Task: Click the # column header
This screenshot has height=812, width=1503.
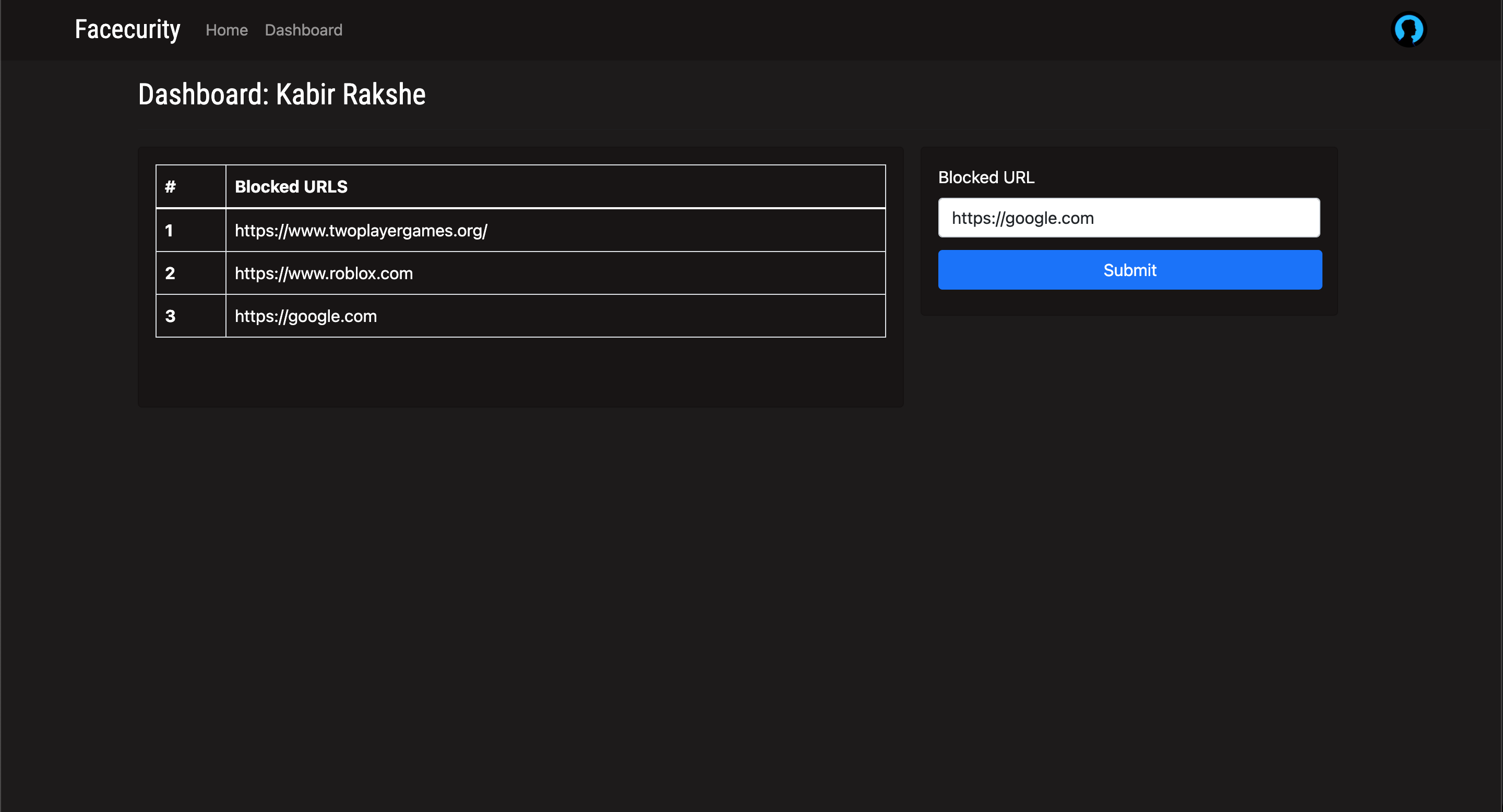Action: coord(170,187)
